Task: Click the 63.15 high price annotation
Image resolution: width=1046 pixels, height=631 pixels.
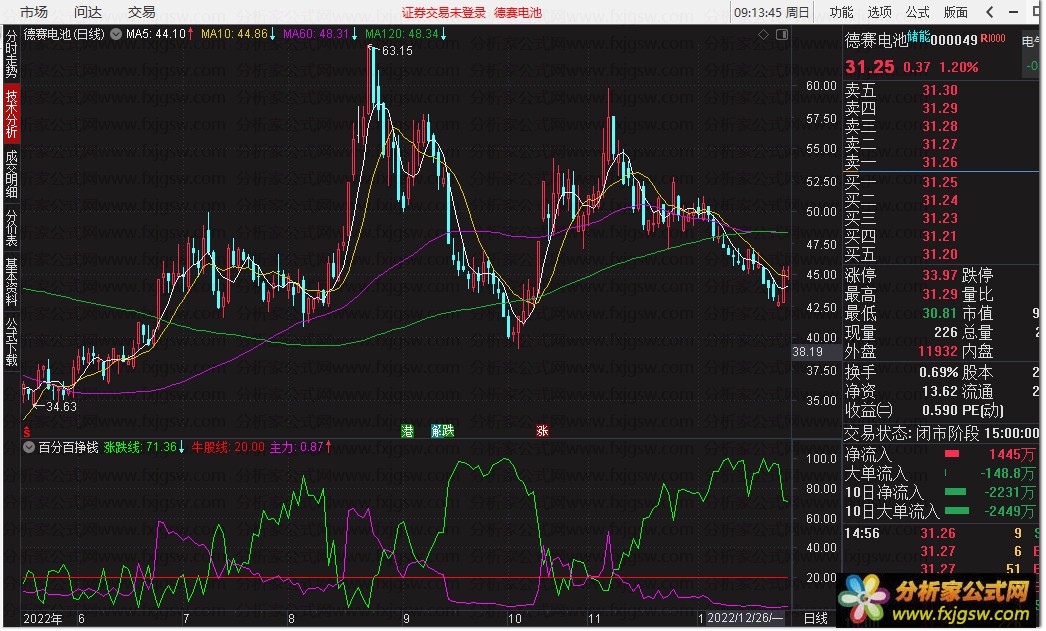Action: 397,51
